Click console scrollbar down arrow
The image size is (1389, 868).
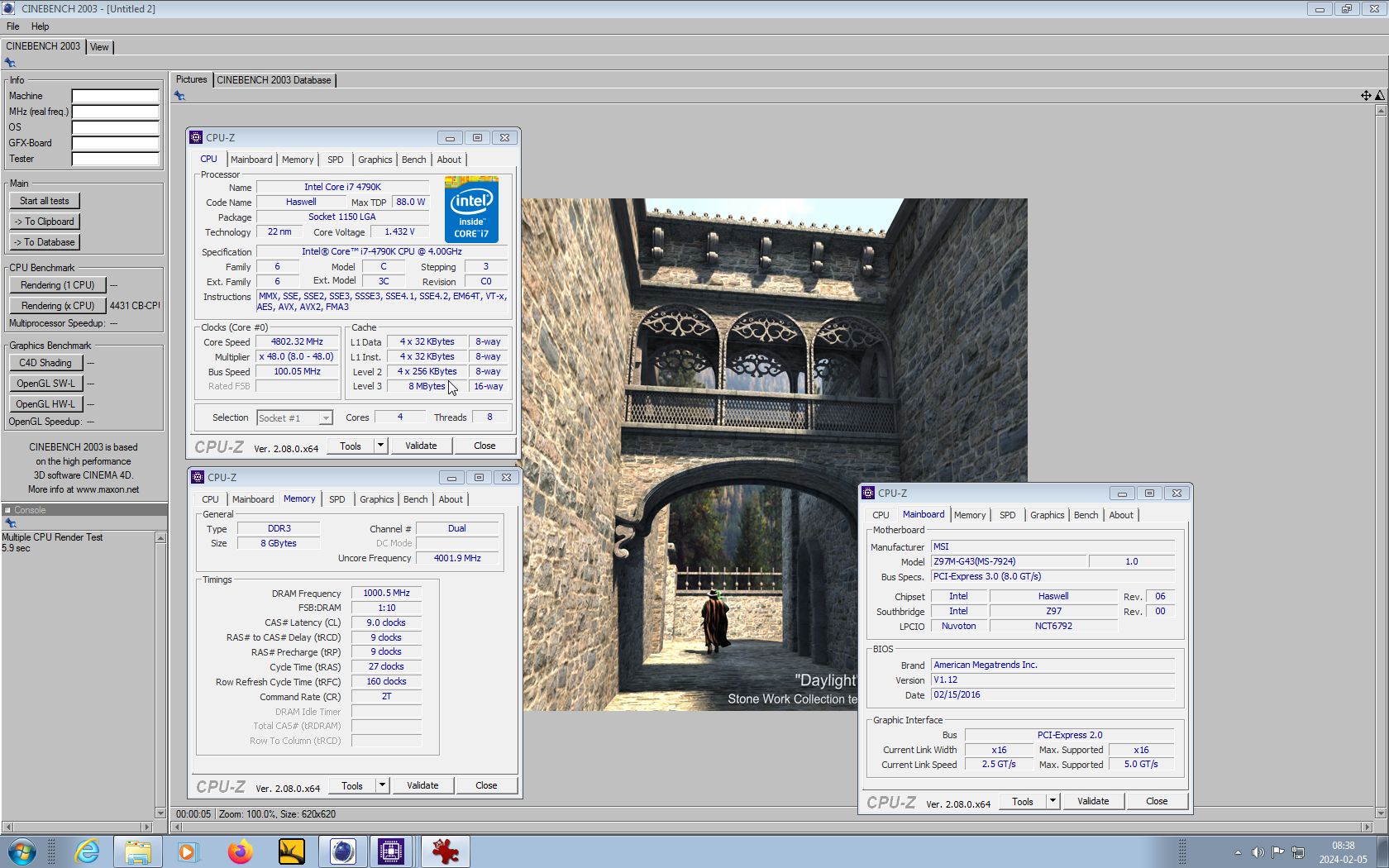[x=160, y=813]
